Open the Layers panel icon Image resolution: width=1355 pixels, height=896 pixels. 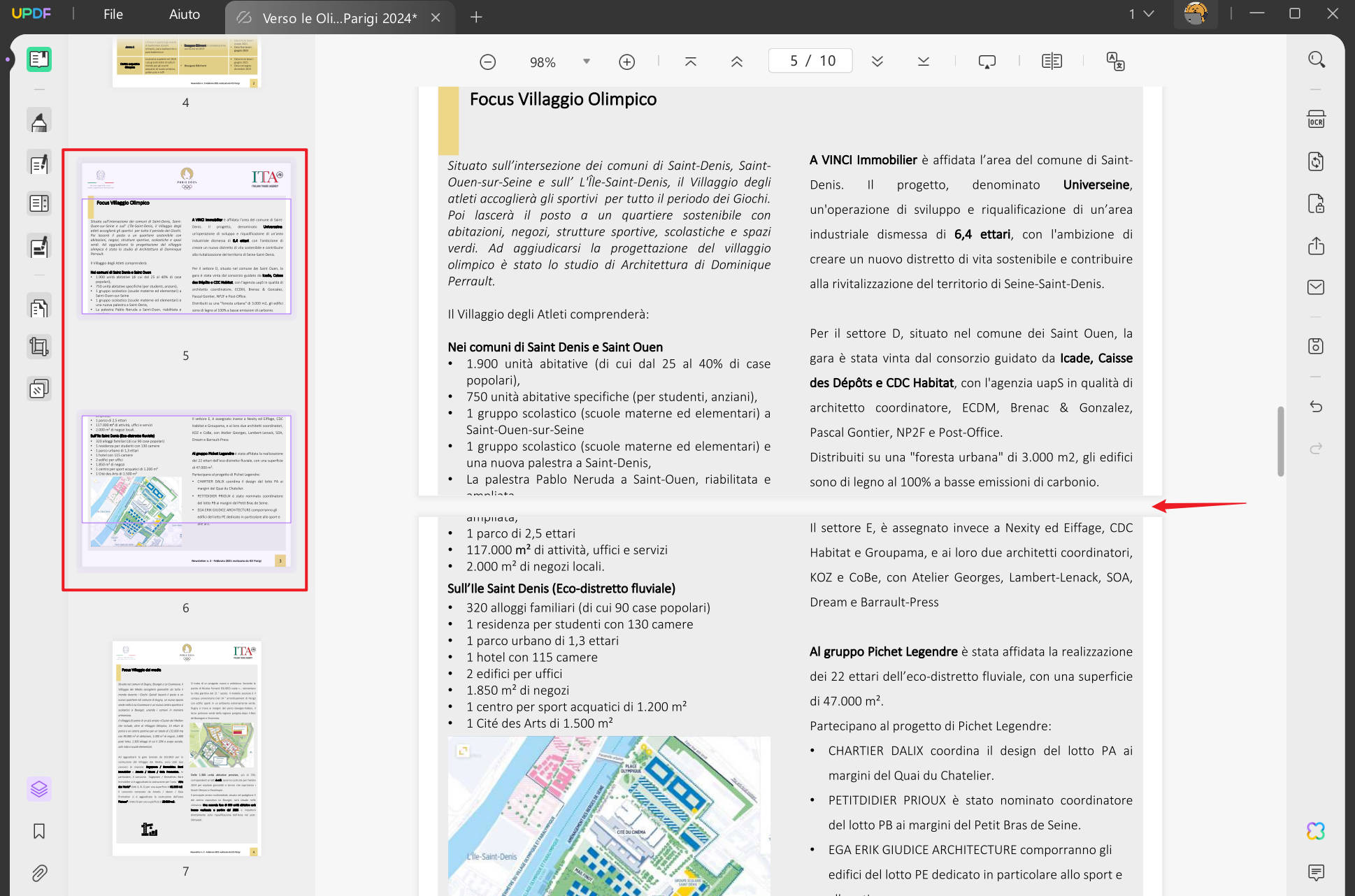[39, 789]
